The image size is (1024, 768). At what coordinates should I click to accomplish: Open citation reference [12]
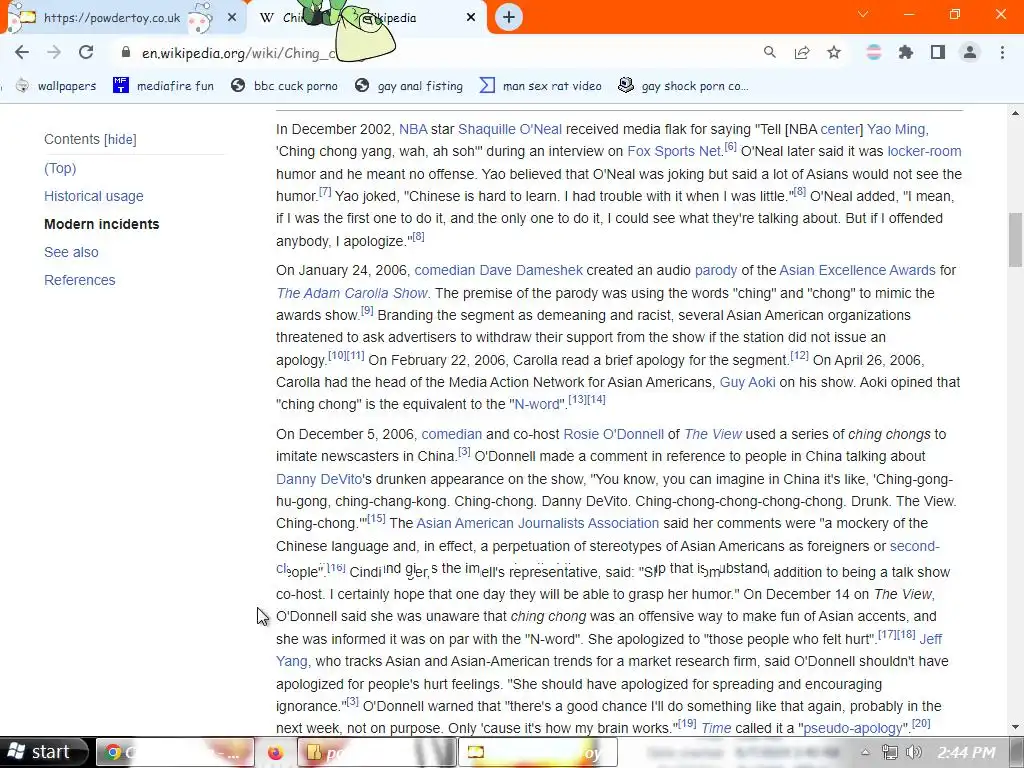click(799, 355)
